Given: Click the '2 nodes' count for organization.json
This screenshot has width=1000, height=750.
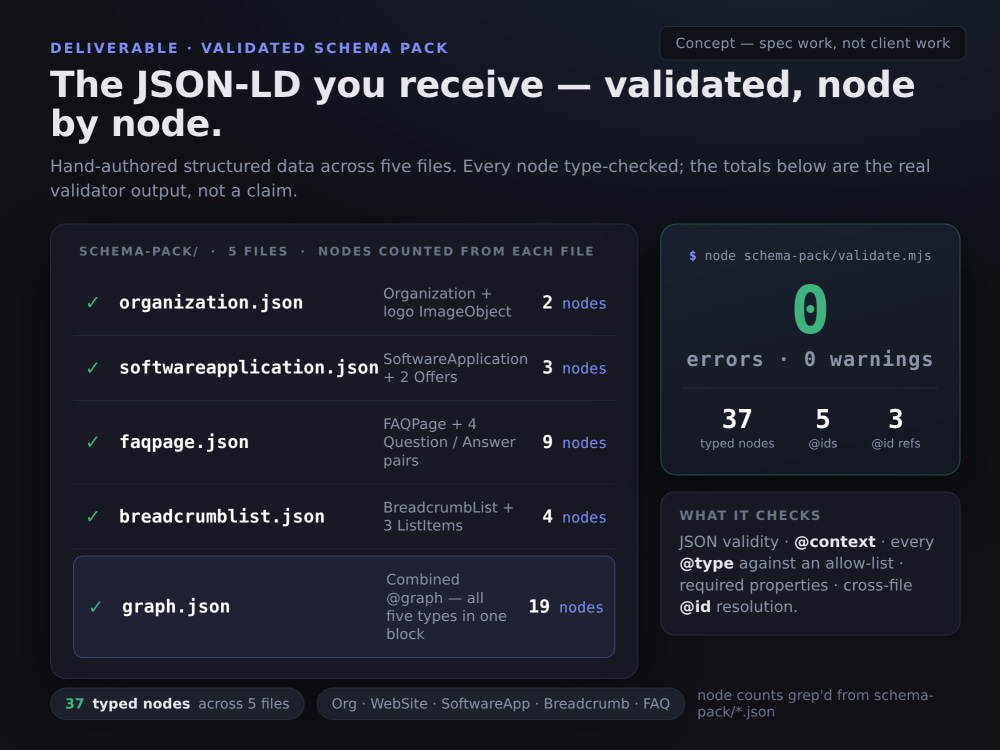Looking at the screenshot, I should point(574,303).
